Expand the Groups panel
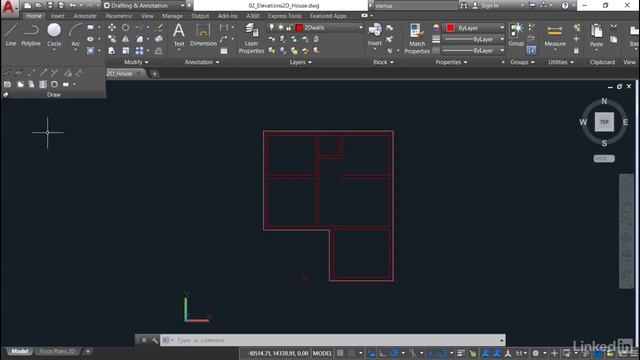This screenshot has width=640, height=360. pyautogui.click(x=522, y=62)
